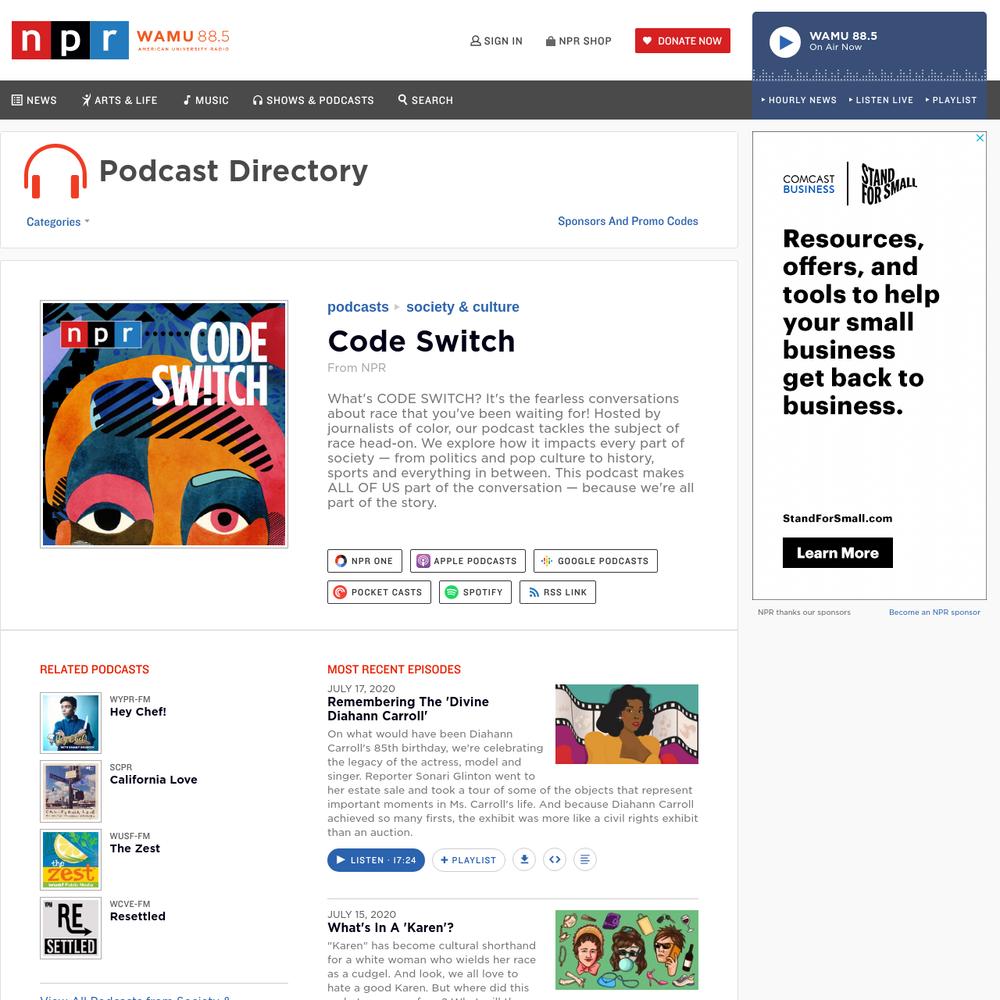Go to society & culture category
Image resolution: width=1000 pixels, height=1000 pixels.
pos(463,307)
